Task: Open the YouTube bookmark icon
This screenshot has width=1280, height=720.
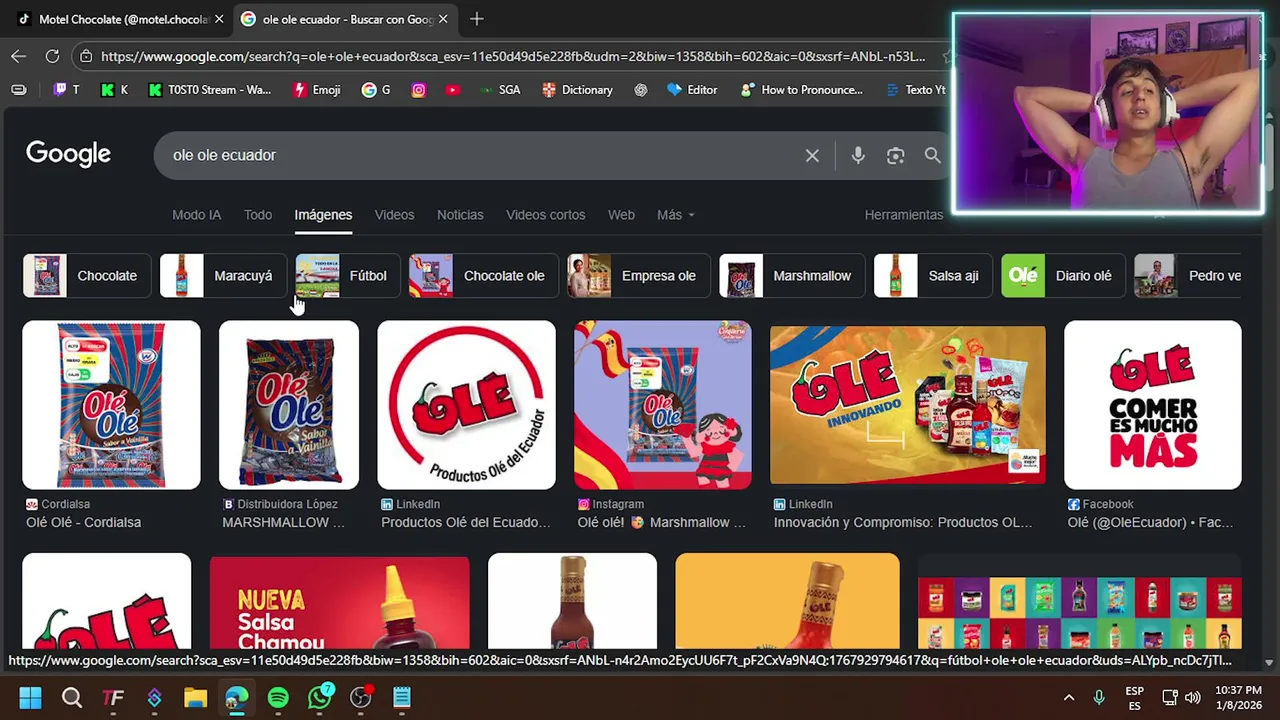Action: [x=453, y=90]
